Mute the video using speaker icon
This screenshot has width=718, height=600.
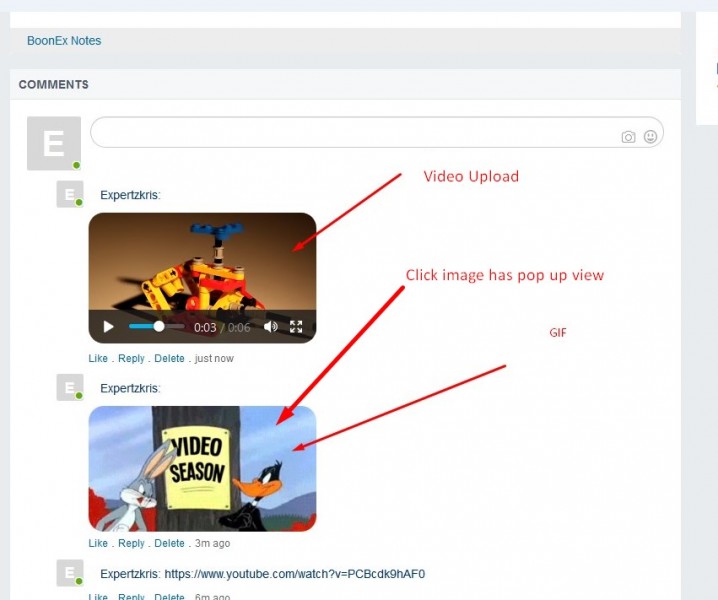[x=271, y=327]
